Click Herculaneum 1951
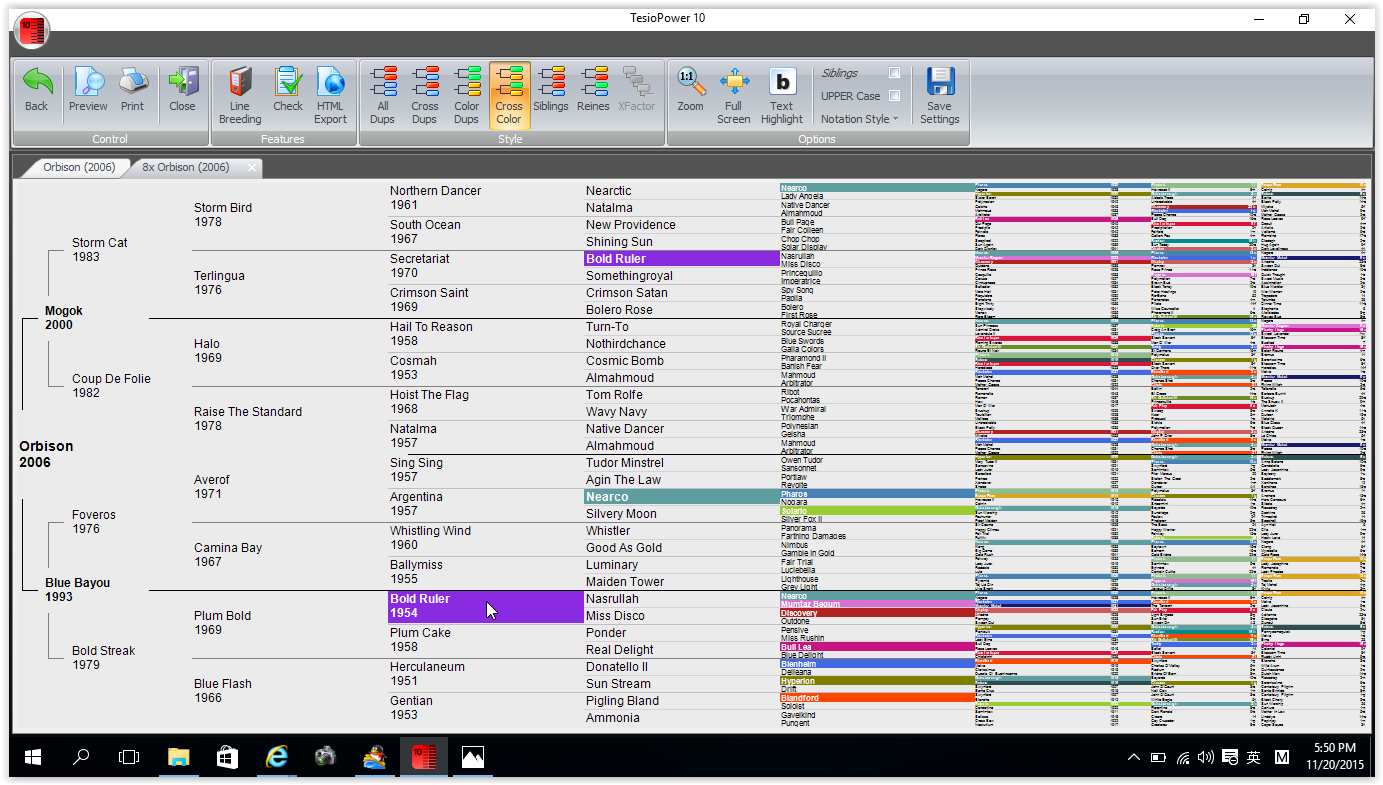 [425, 674]
